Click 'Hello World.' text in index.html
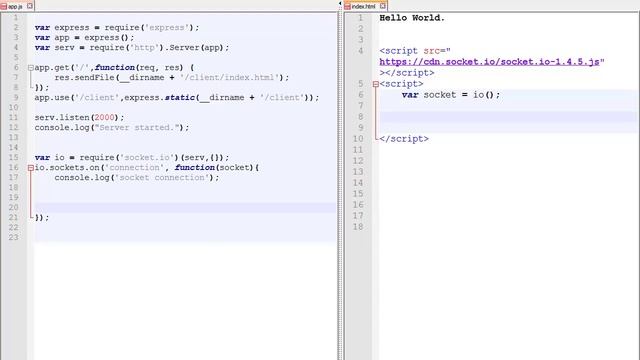Viewport: 640px width, 360px height. [x=412, y=18]
